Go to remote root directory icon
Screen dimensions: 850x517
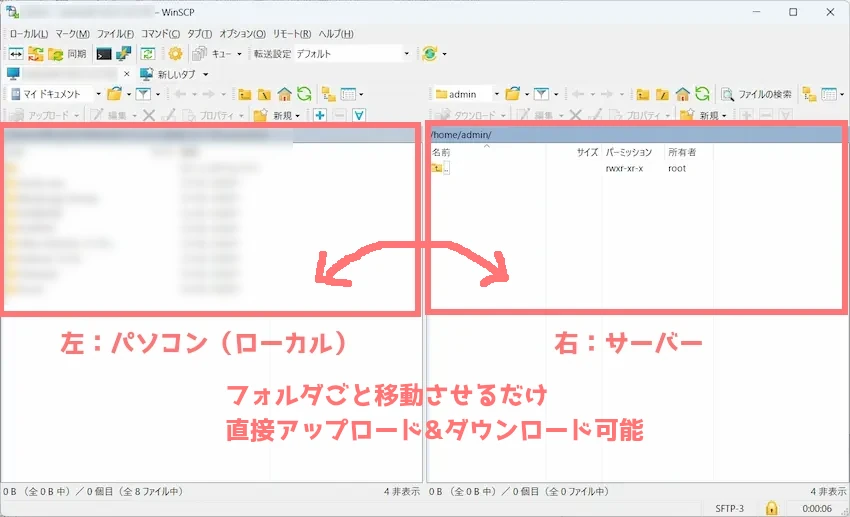[x=662, y=94]
